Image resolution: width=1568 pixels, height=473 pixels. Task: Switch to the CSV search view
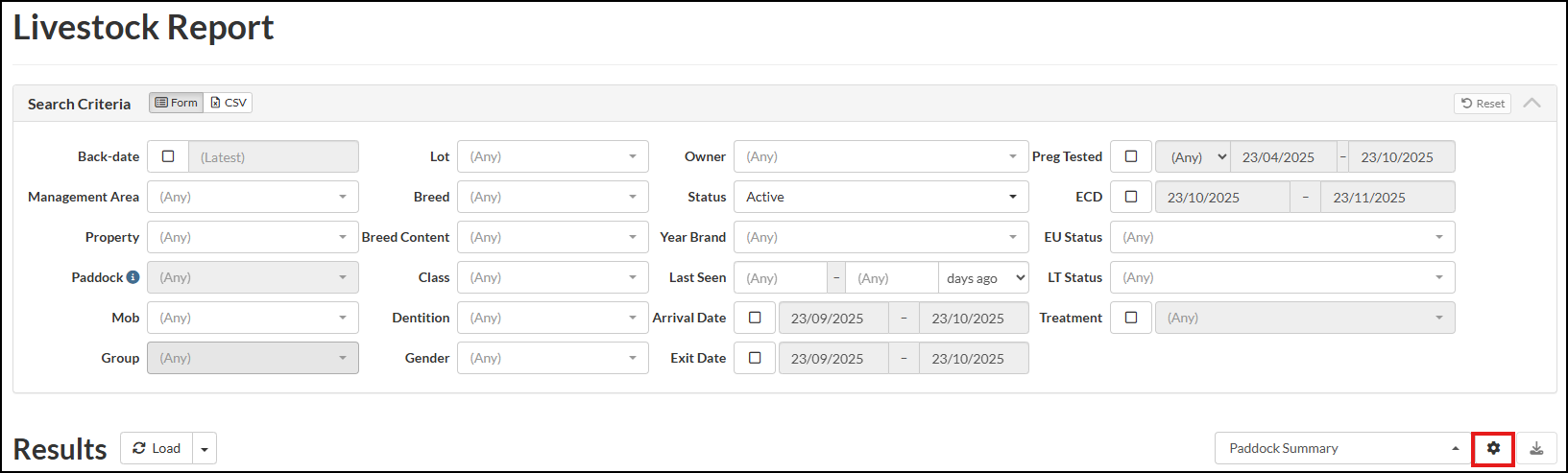click(x=229, y=103)
